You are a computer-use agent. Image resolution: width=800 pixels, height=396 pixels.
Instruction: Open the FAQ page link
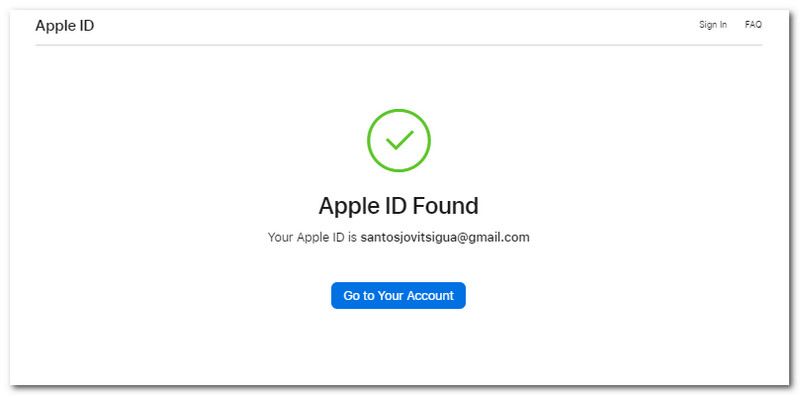point(753,24)
